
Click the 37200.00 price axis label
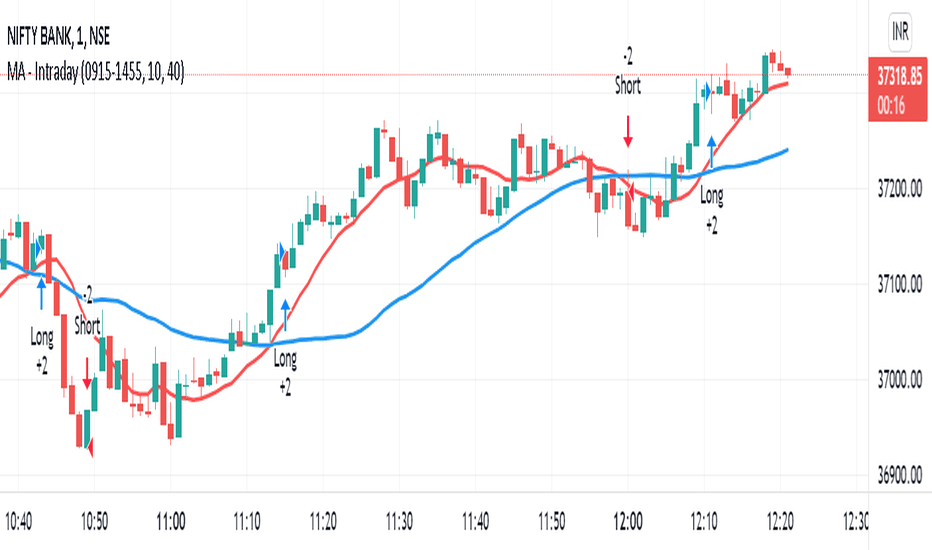tap(899, 189)
